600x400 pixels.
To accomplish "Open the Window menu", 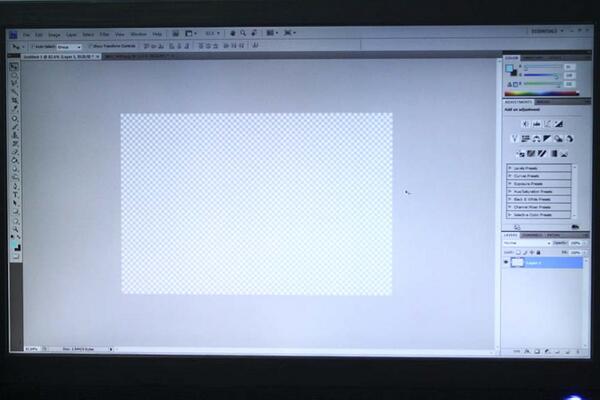I will click(x=139, y=34).
